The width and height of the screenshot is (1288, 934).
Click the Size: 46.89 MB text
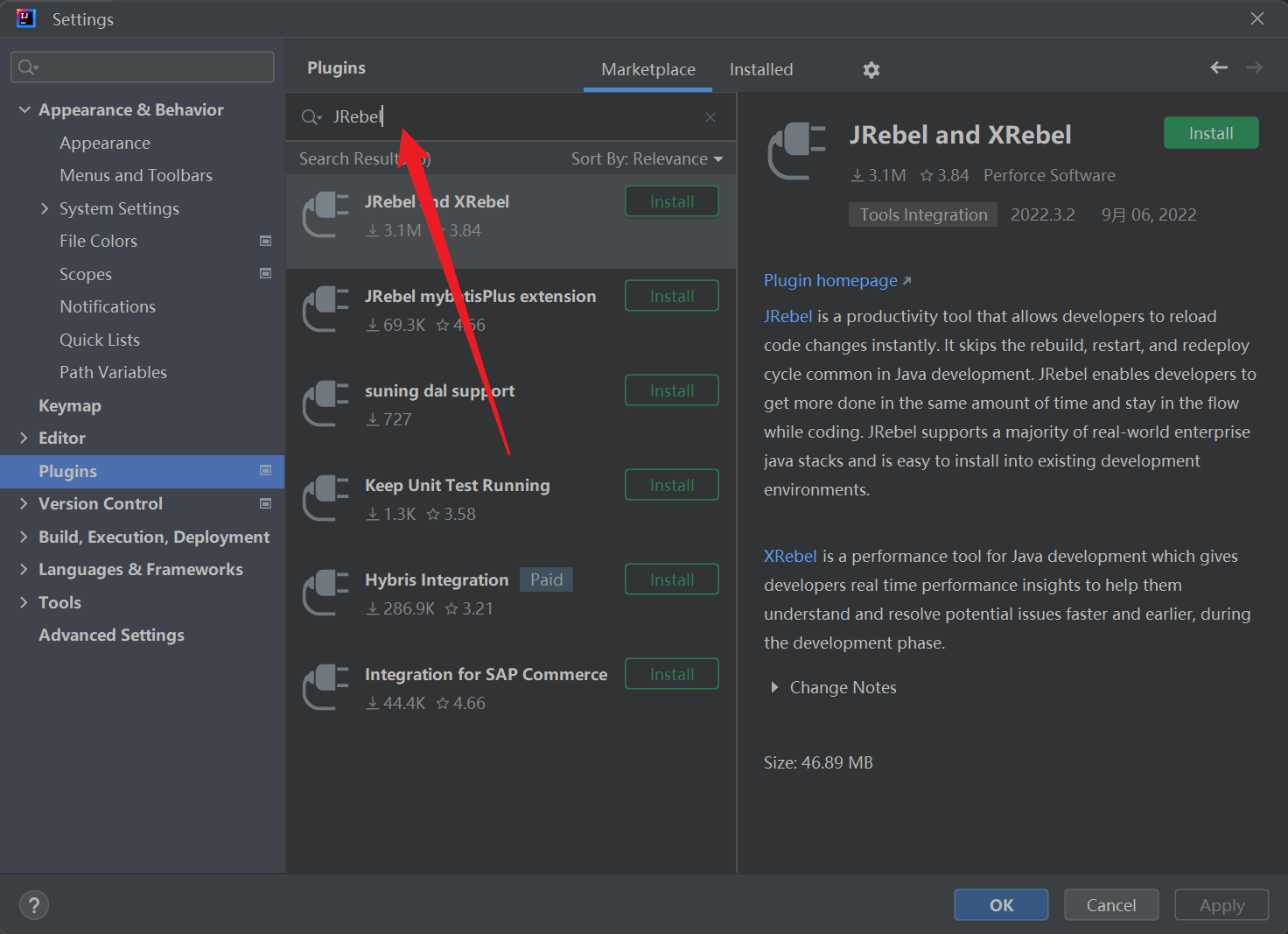click(x=818, y=762)
